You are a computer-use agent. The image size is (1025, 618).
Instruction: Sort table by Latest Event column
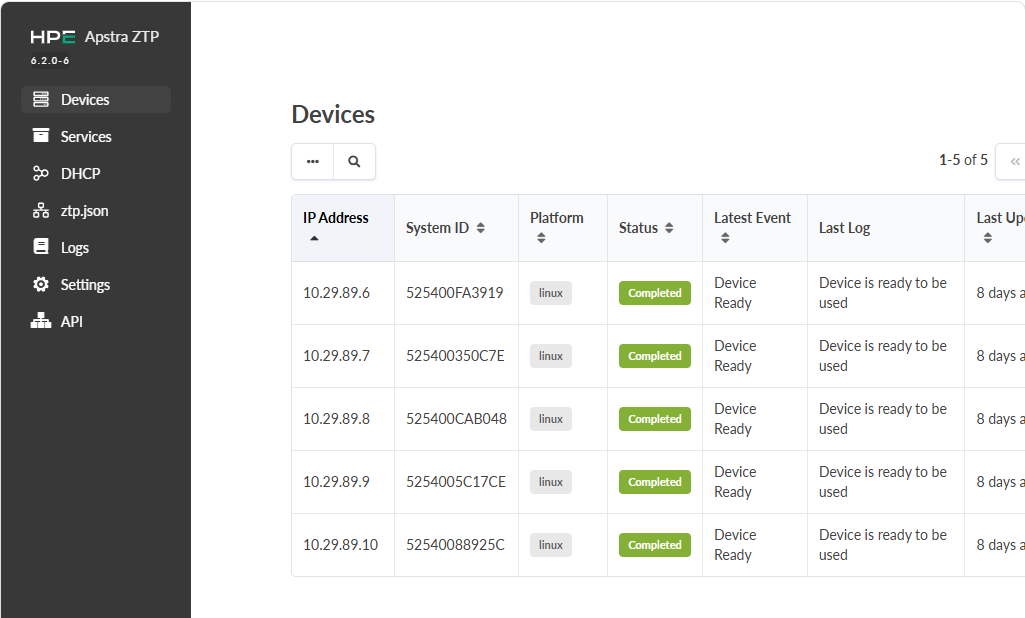click(x=755, y=228)
